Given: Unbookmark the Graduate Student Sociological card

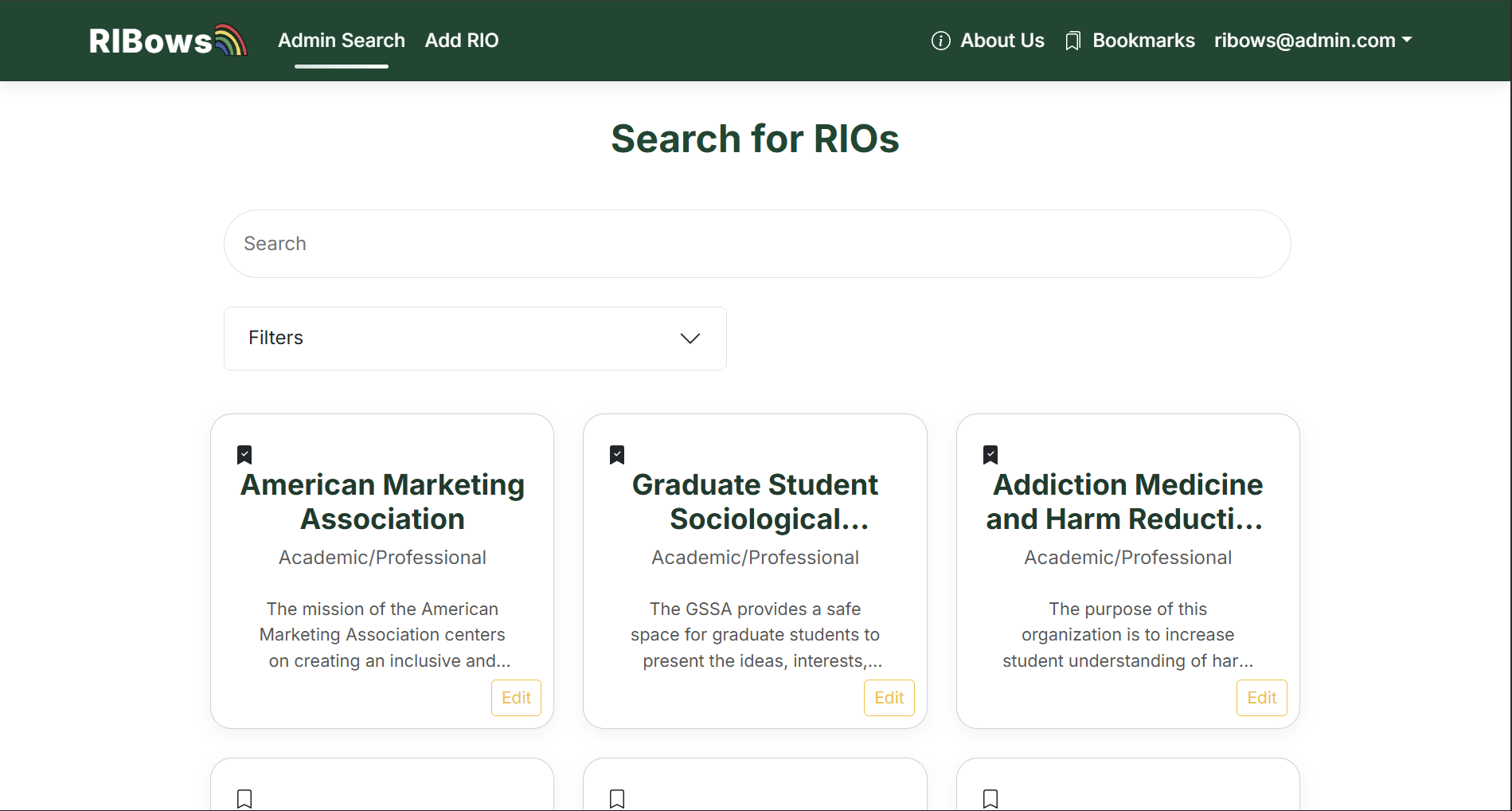Looking at the screenshot, I should click(x=617, y=455).
